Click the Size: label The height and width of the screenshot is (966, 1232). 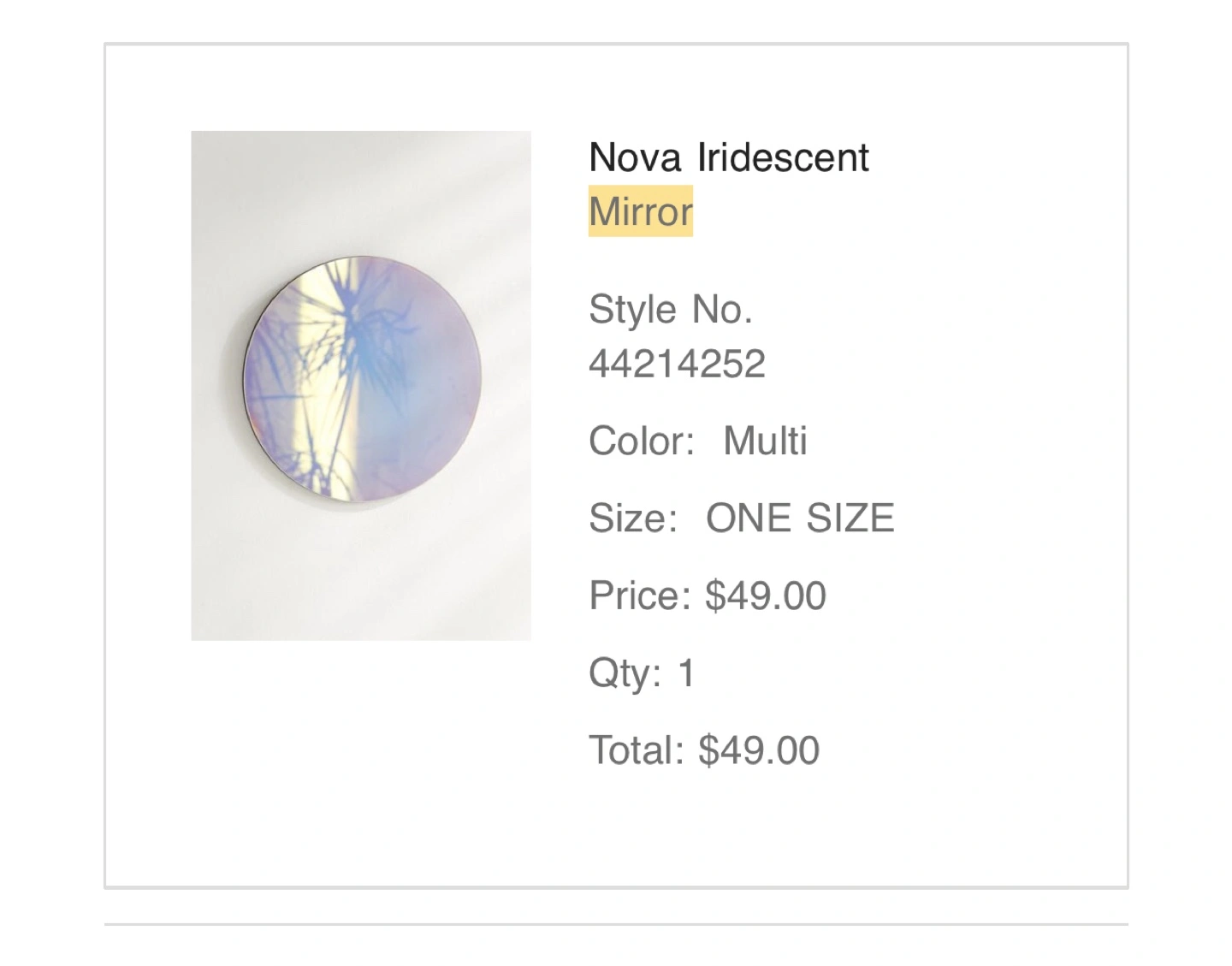[x=633, y=519]
